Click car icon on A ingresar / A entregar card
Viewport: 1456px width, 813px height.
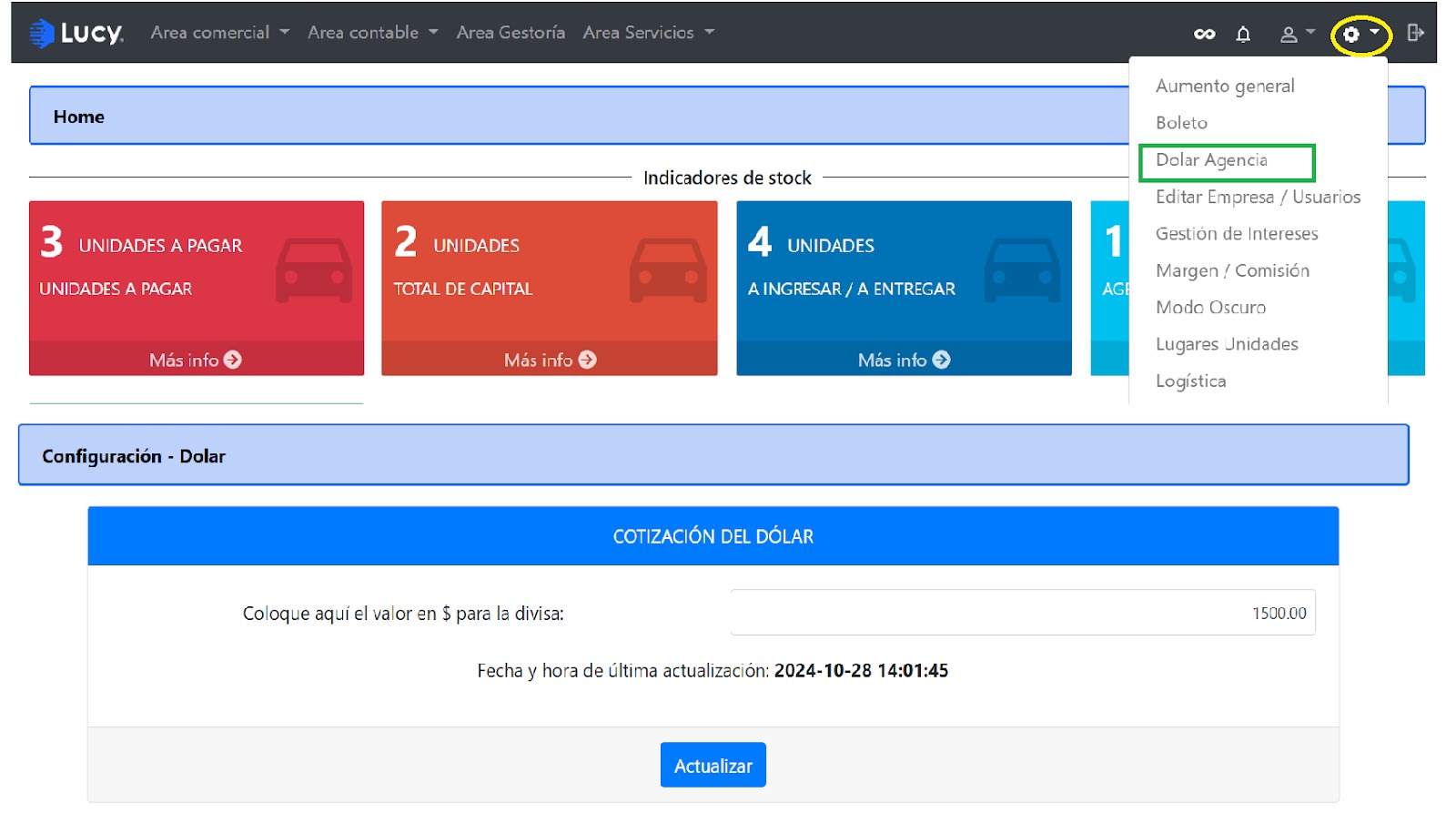pos(1023,270)
